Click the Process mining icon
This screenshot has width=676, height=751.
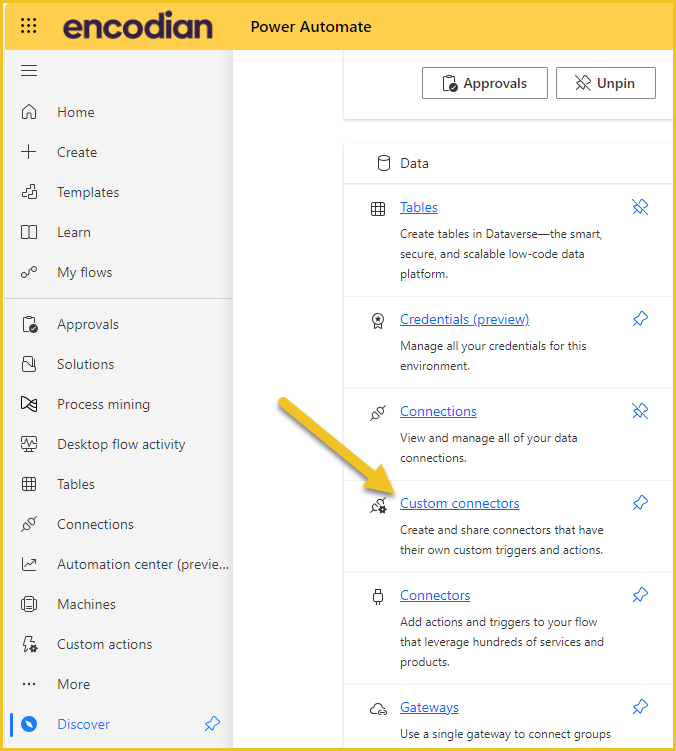[29, 404]
